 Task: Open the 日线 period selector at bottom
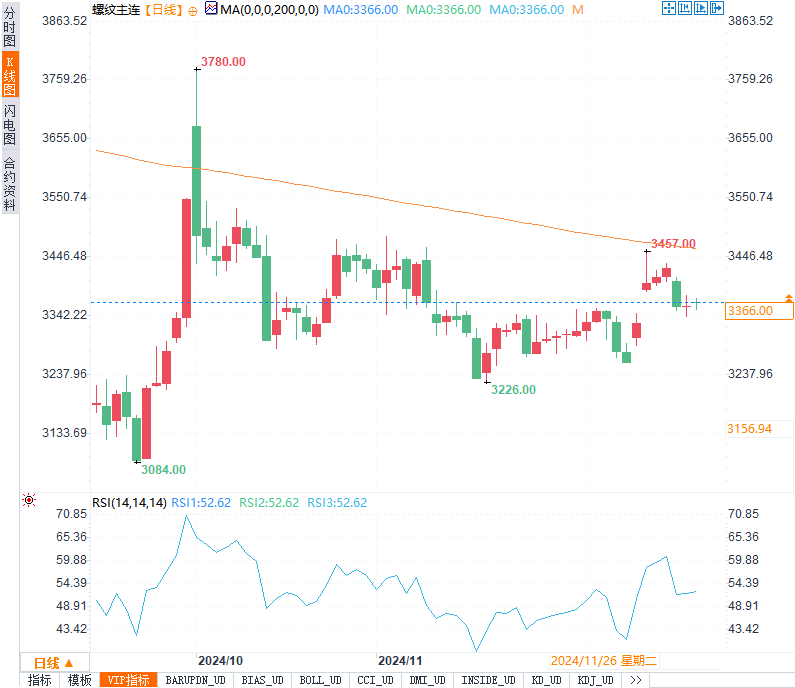point(54,663)
